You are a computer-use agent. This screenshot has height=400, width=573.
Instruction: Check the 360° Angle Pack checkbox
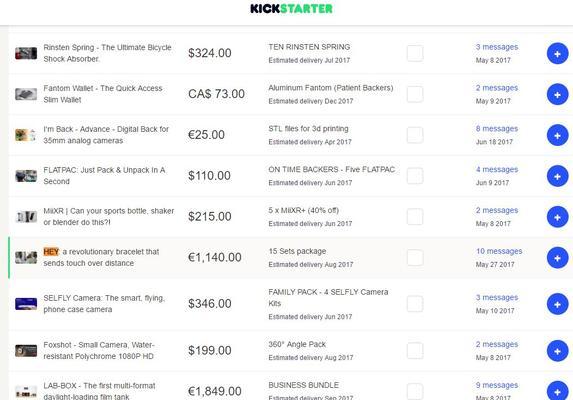point(415,351)
